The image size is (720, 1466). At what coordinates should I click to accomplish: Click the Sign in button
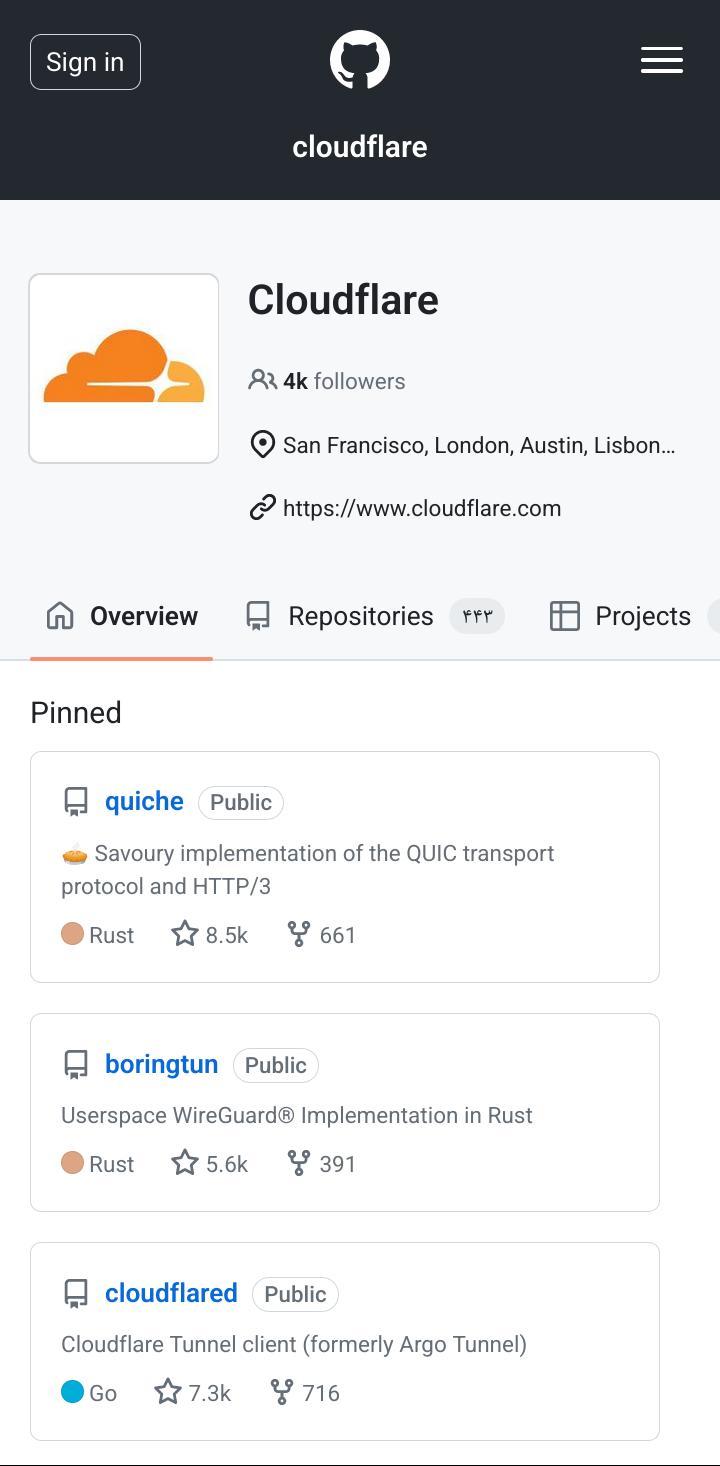84,61
